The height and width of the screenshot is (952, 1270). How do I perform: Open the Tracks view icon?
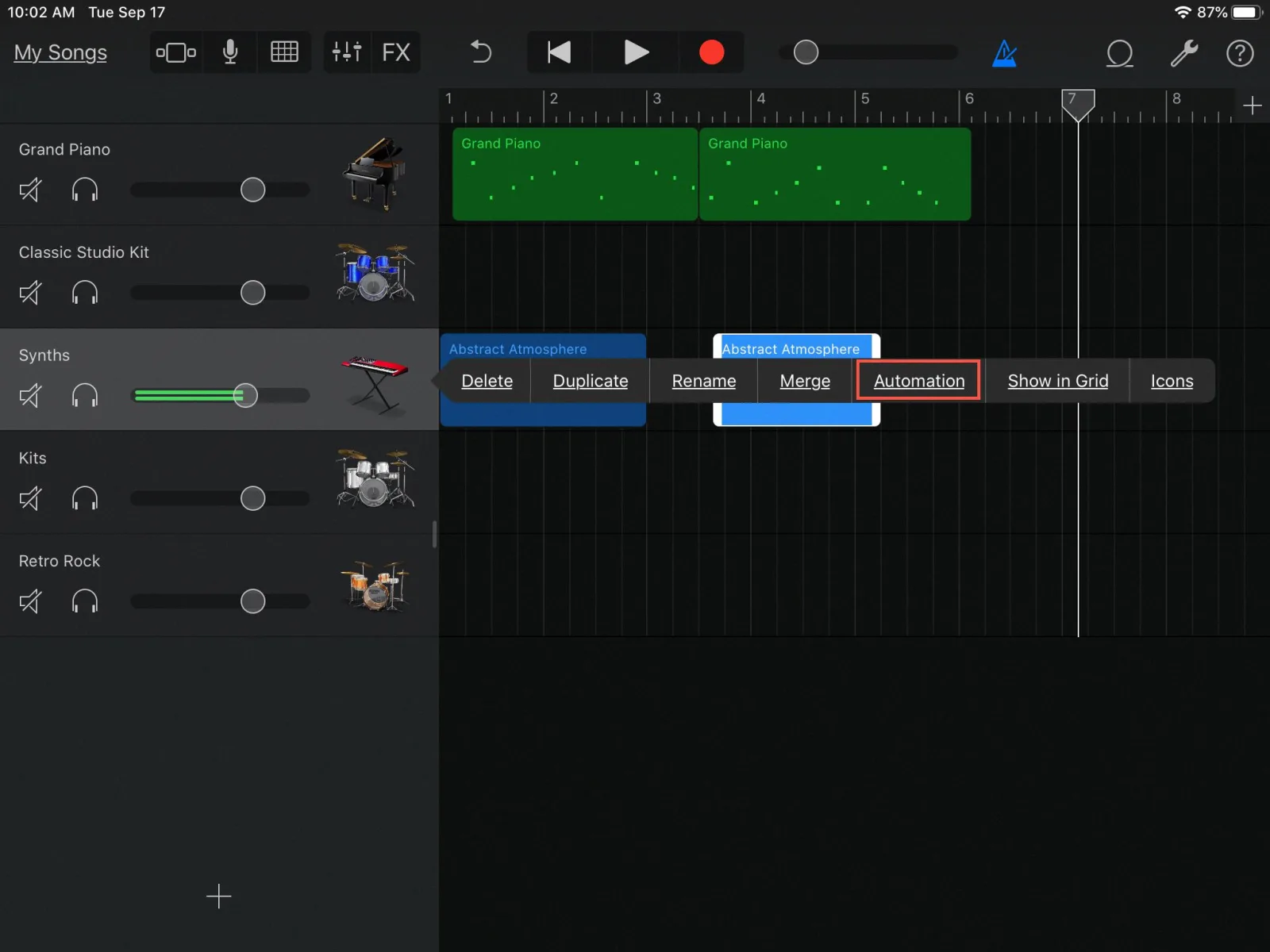(x=175, y=52)
